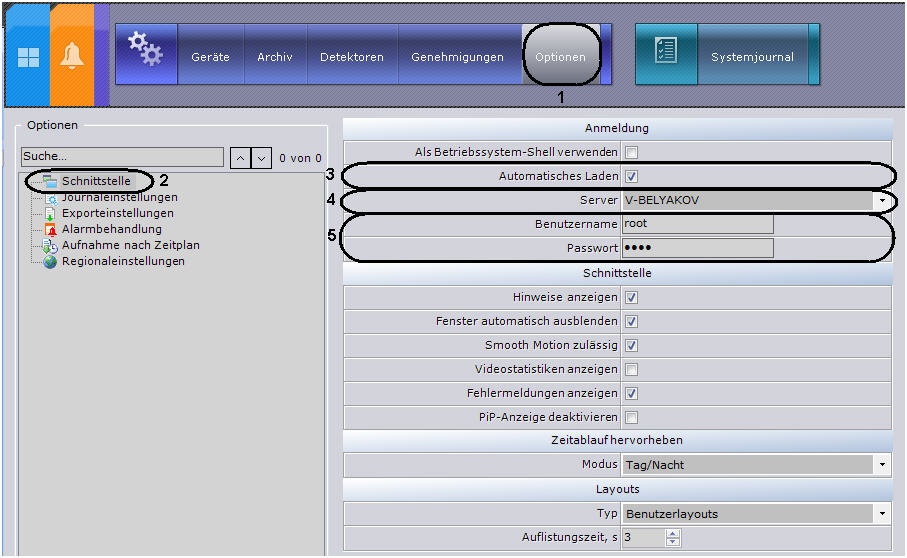This screenshot has width=907, height=558.
Task: Open the Modus dropdown Tag/Nacht
Action: (x=882, y=464)
